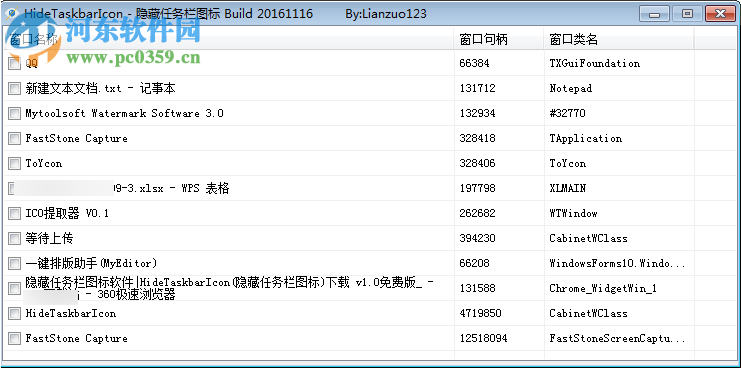Check the 新建文本文档.txt - 记事本 row checkbox
Viewport: 741px width, 368px height.
[15, 88]
